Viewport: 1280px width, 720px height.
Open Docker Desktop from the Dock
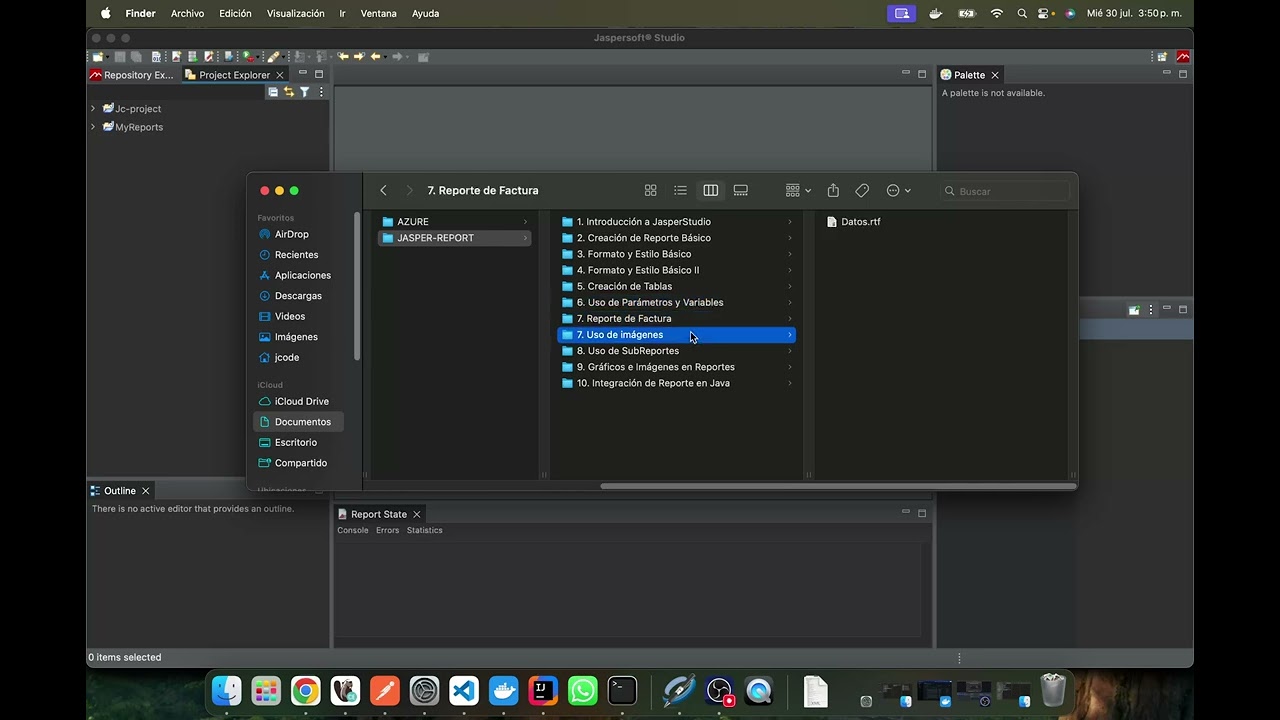click(503, 691)
